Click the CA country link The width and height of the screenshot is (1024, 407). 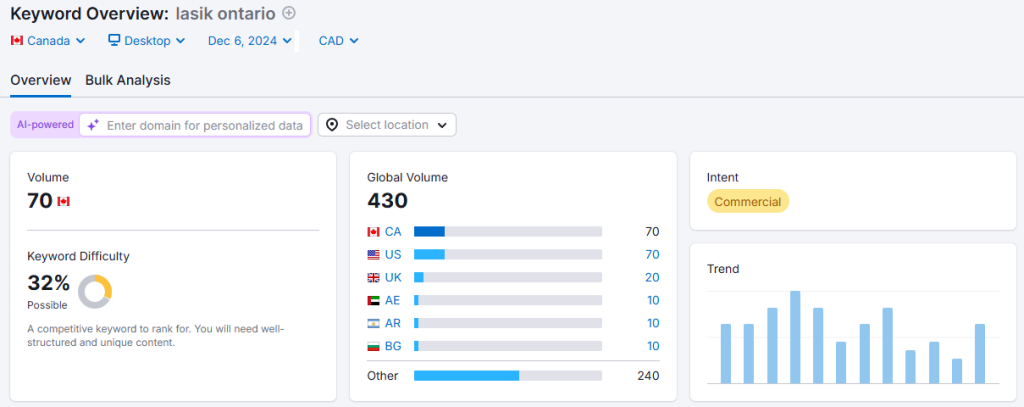coord(393,231)
